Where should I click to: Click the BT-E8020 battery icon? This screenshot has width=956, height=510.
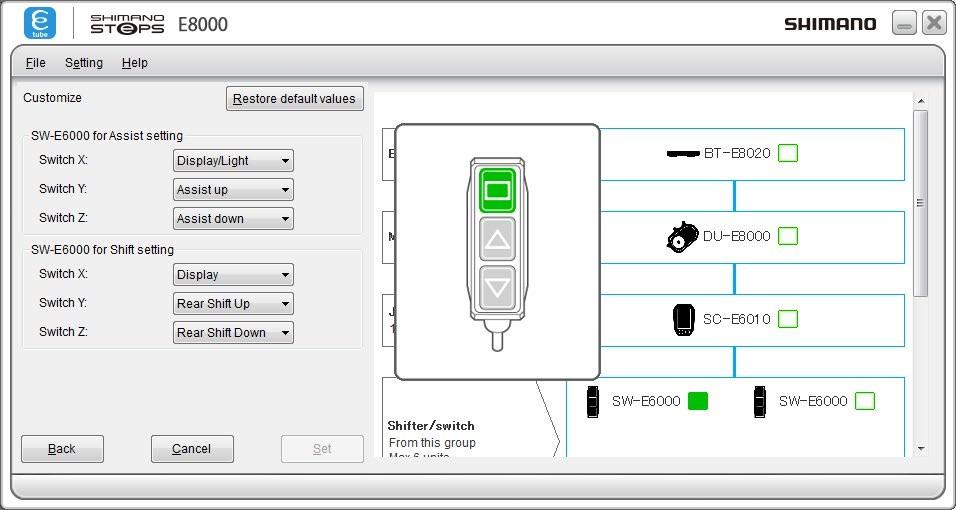click(683, 154)
